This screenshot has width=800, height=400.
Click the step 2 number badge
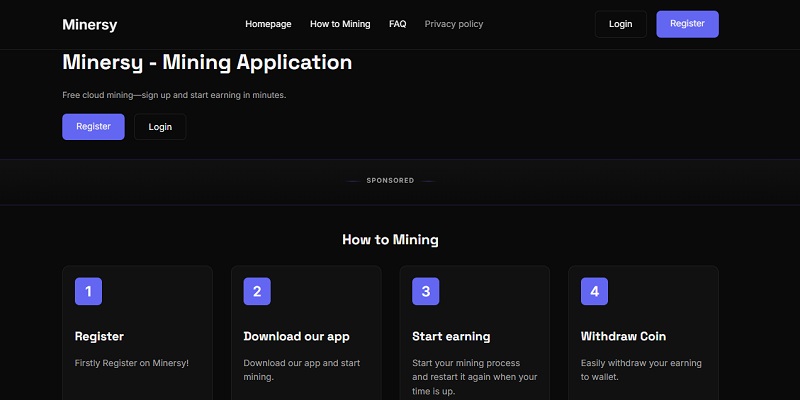(x=257, y=291)
